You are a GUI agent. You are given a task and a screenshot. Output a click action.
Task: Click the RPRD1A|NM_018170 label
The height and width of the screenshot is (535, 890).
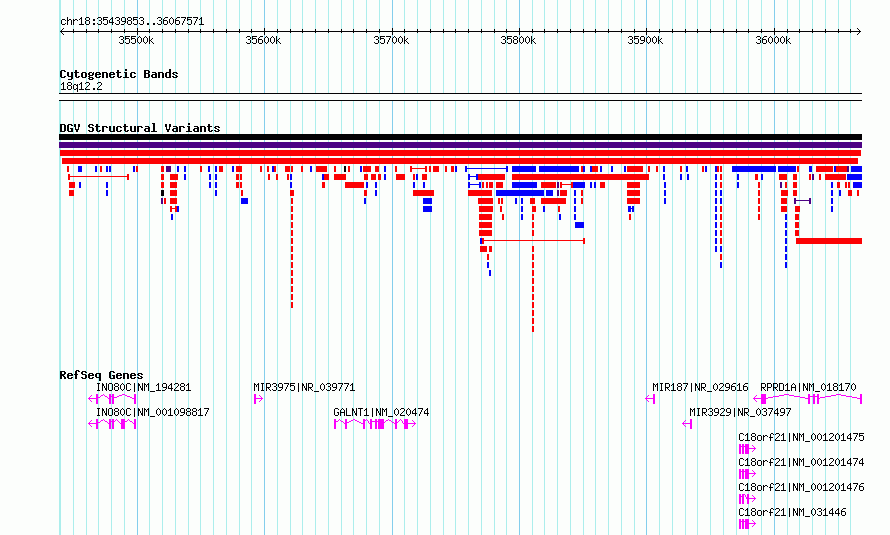[x=808, y=387]
